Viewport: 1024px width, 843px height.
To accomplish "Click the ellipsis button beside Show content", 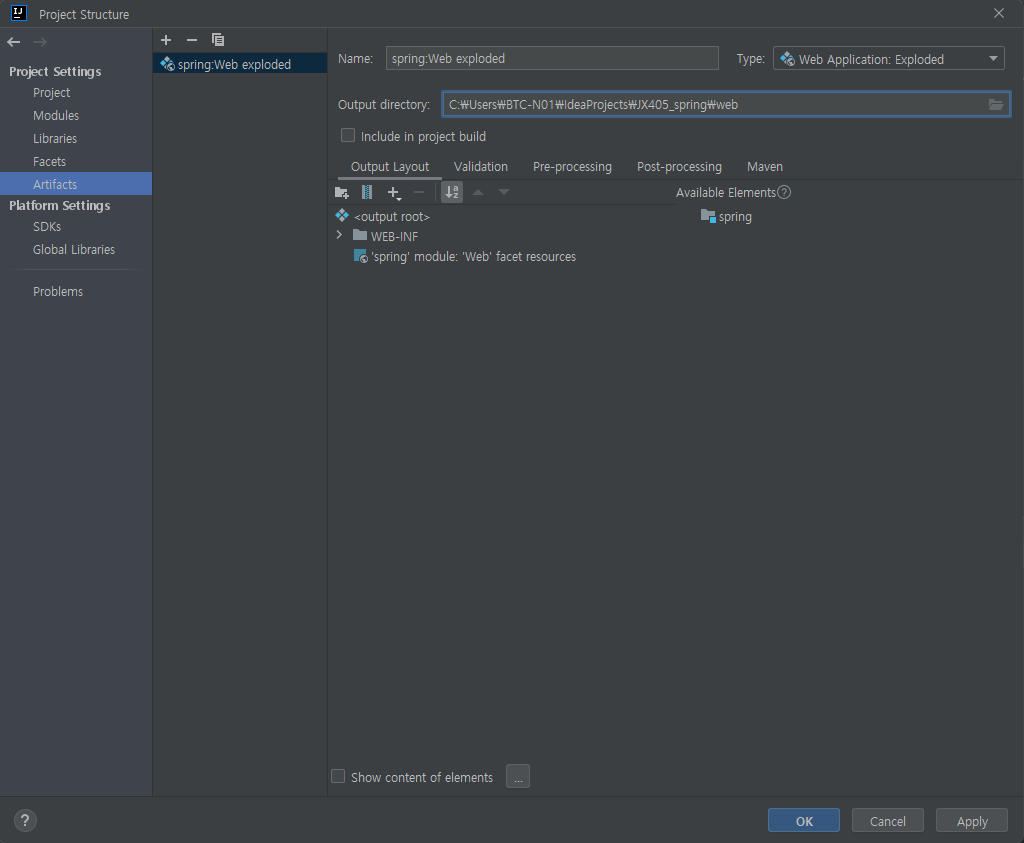I will point(518,776).
